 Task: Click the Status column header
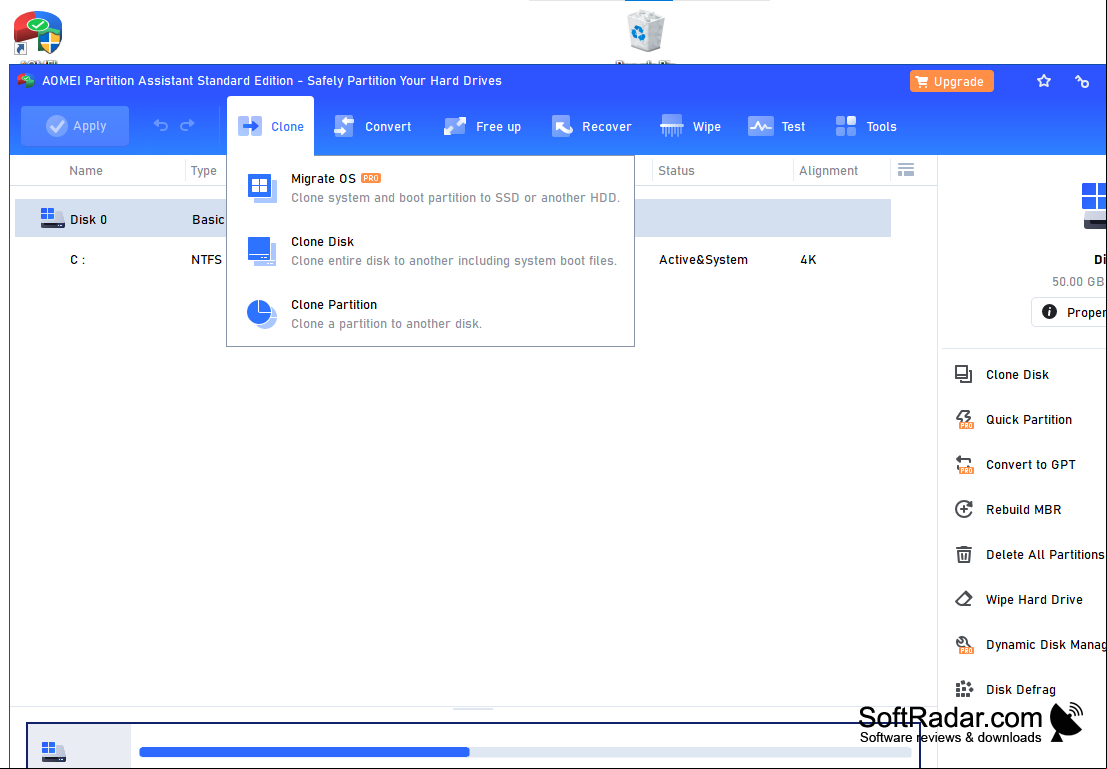coord(676,171)
